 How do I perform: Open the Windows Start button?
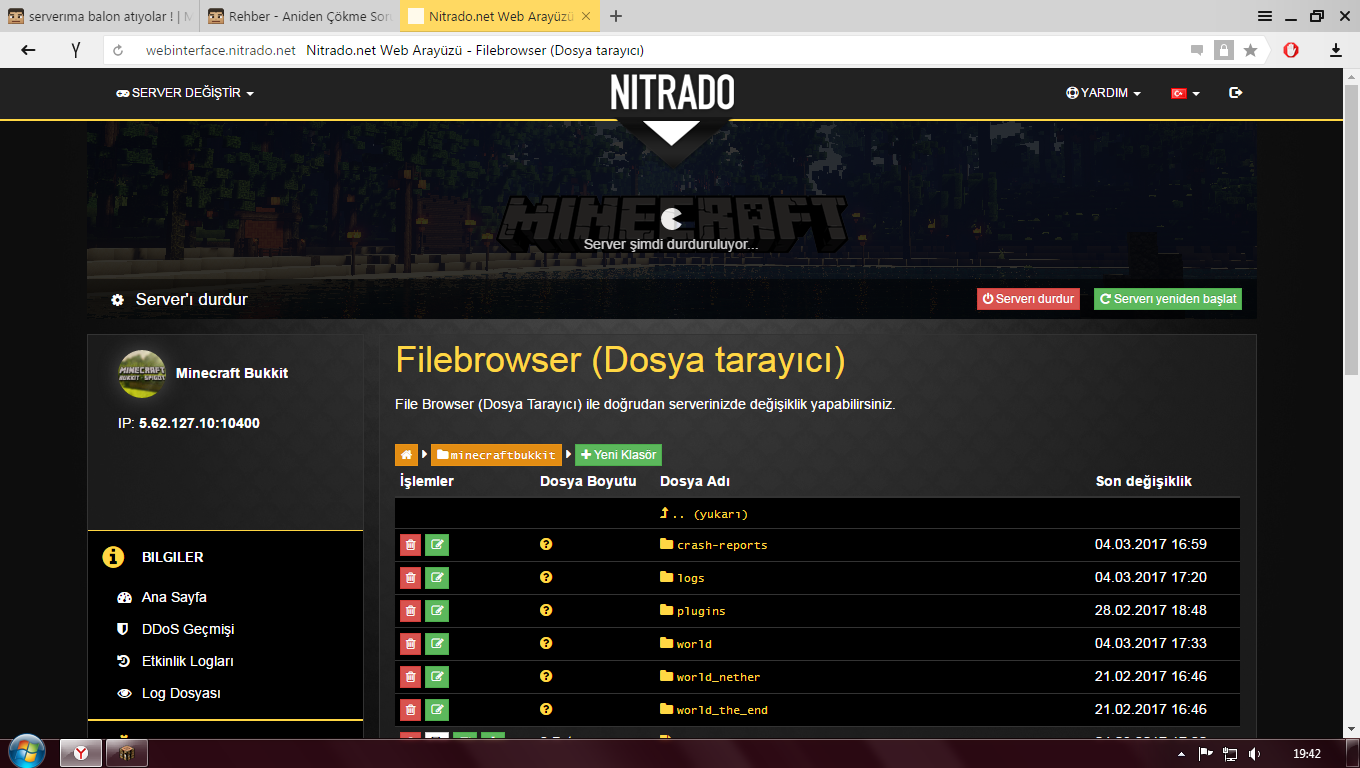25,752
